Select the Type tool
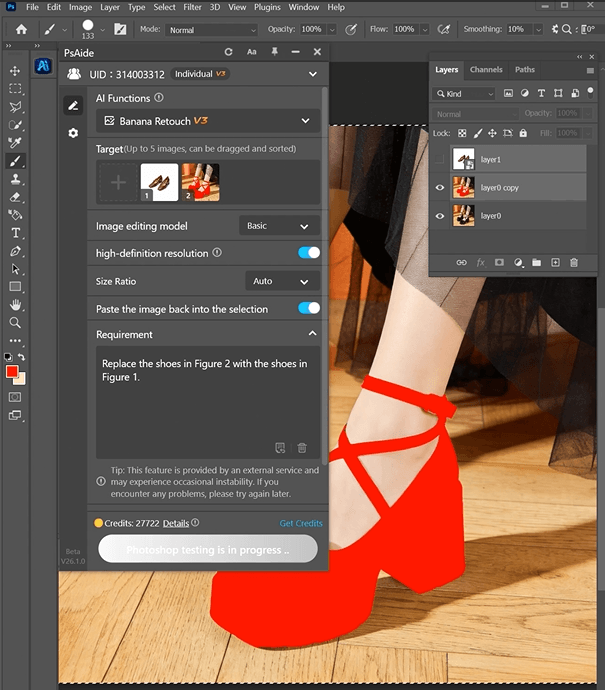This screenshot has height=690, width=605. point(15,233)
